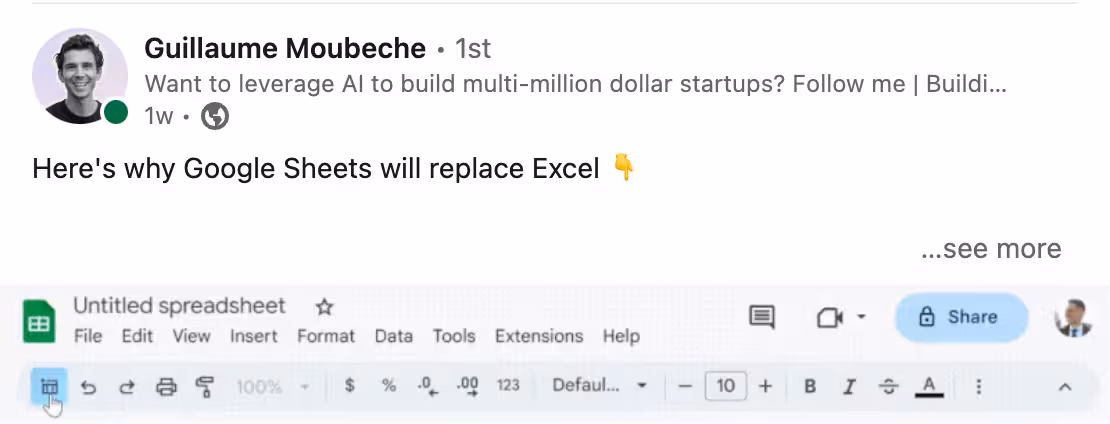Open the Default font dropdown
This screenshot has height=424, width=1110.
click(x=600, y=385)
